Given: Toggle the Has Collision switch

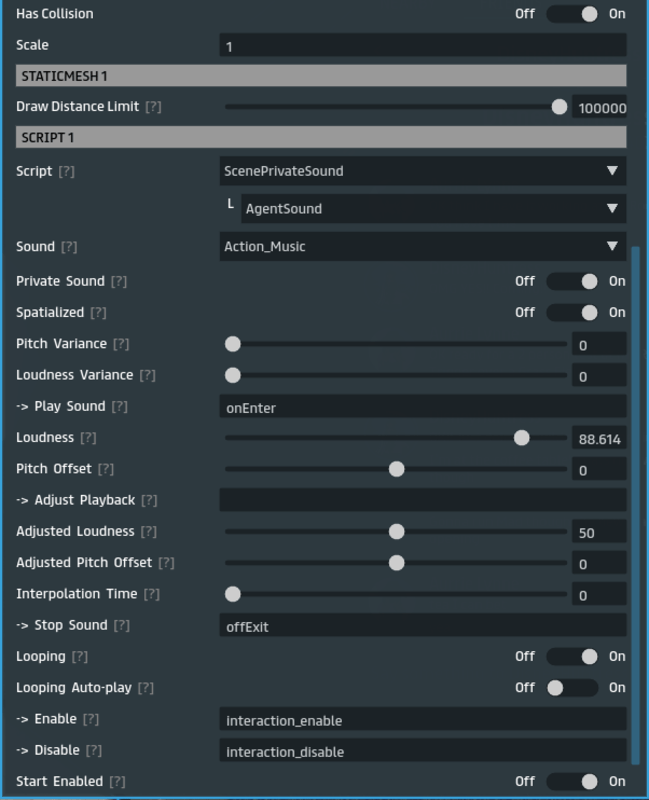Looking at the screenshot, I should tap(573, 14).
